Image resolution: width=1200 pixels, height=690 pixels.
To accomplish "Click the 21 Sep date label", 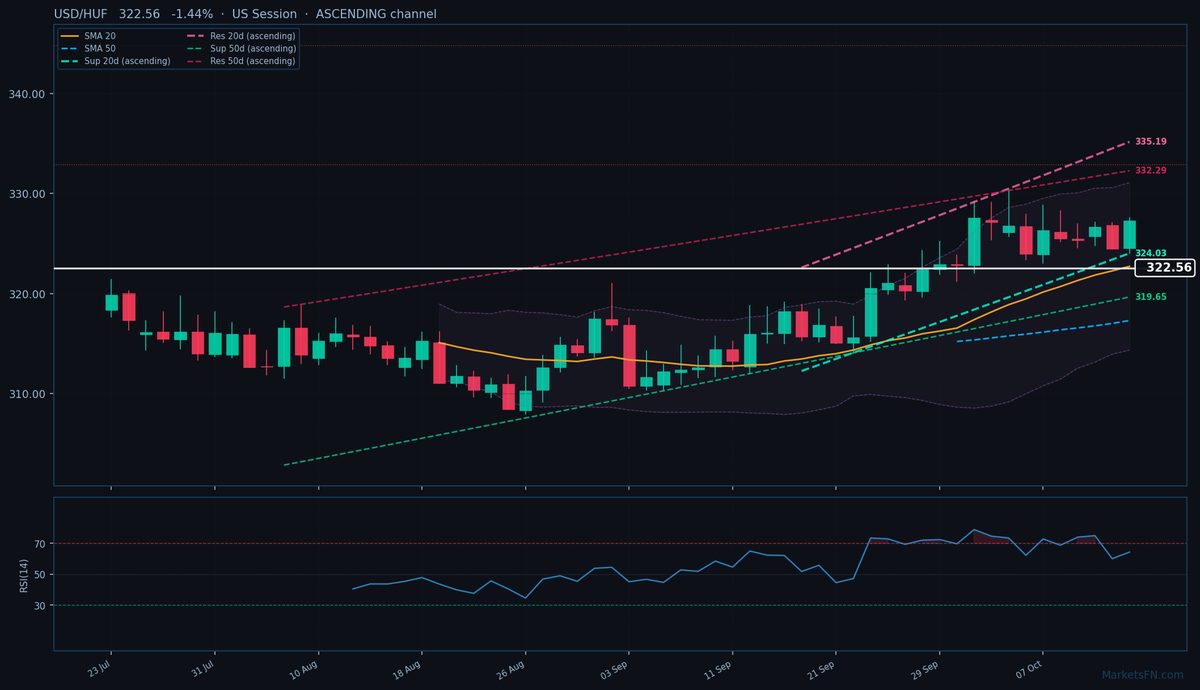I will (x=823, y=670).
